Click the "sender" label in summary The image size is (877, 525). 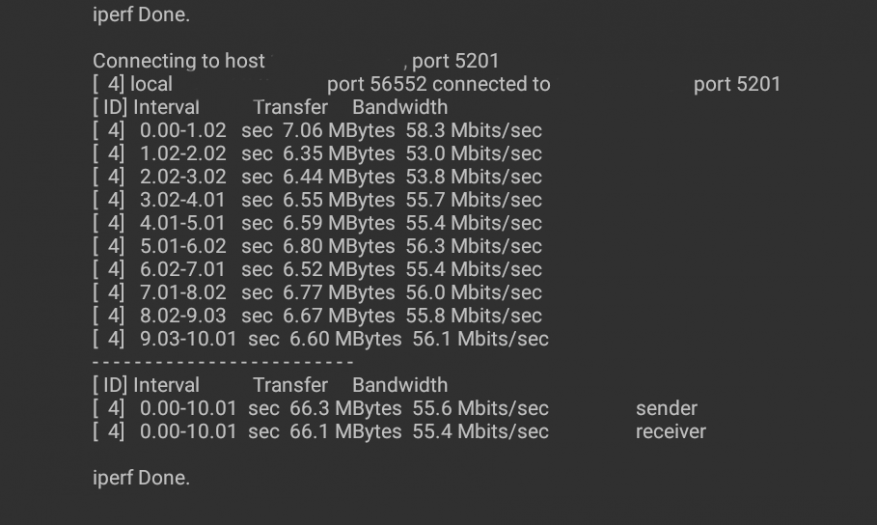point(666,408)
